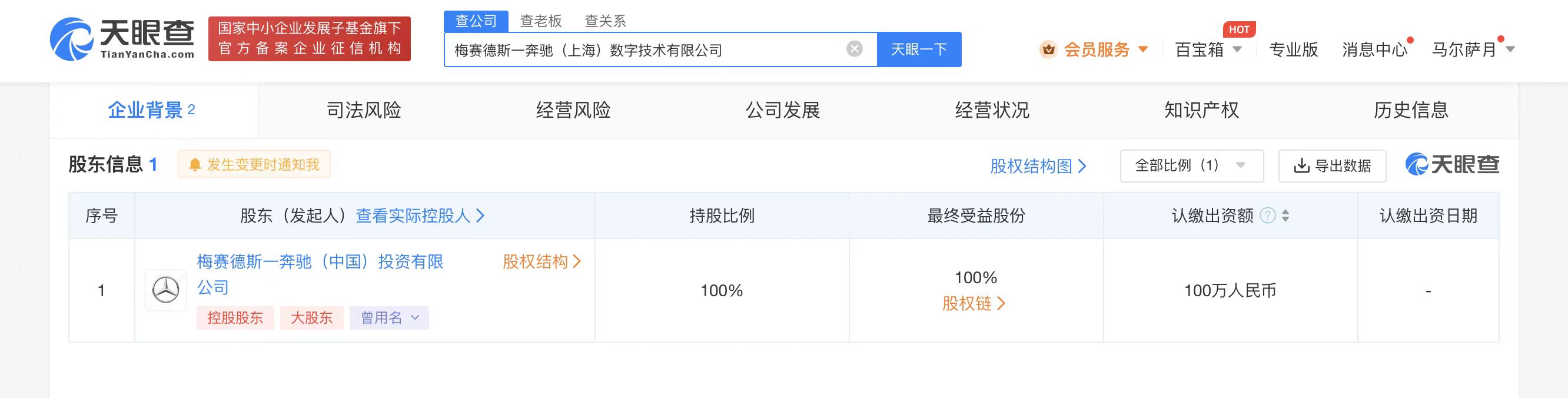Sort by 认缴出资额 using the sort arrows
Viewport: 1568px width, 398px height.
coord(1285,215)
